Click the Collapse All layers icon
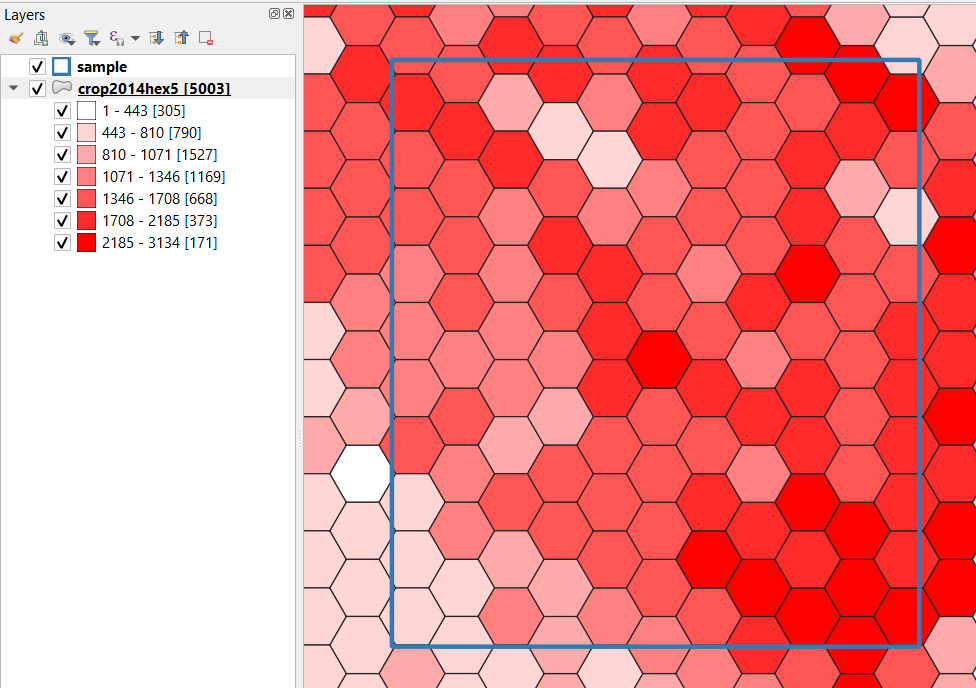 [181, 38]
